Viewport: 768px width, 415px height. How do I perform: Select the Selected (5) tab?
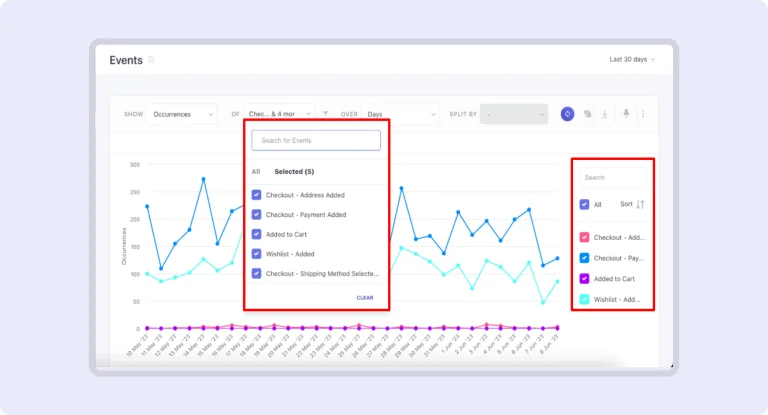pos(294,172)
